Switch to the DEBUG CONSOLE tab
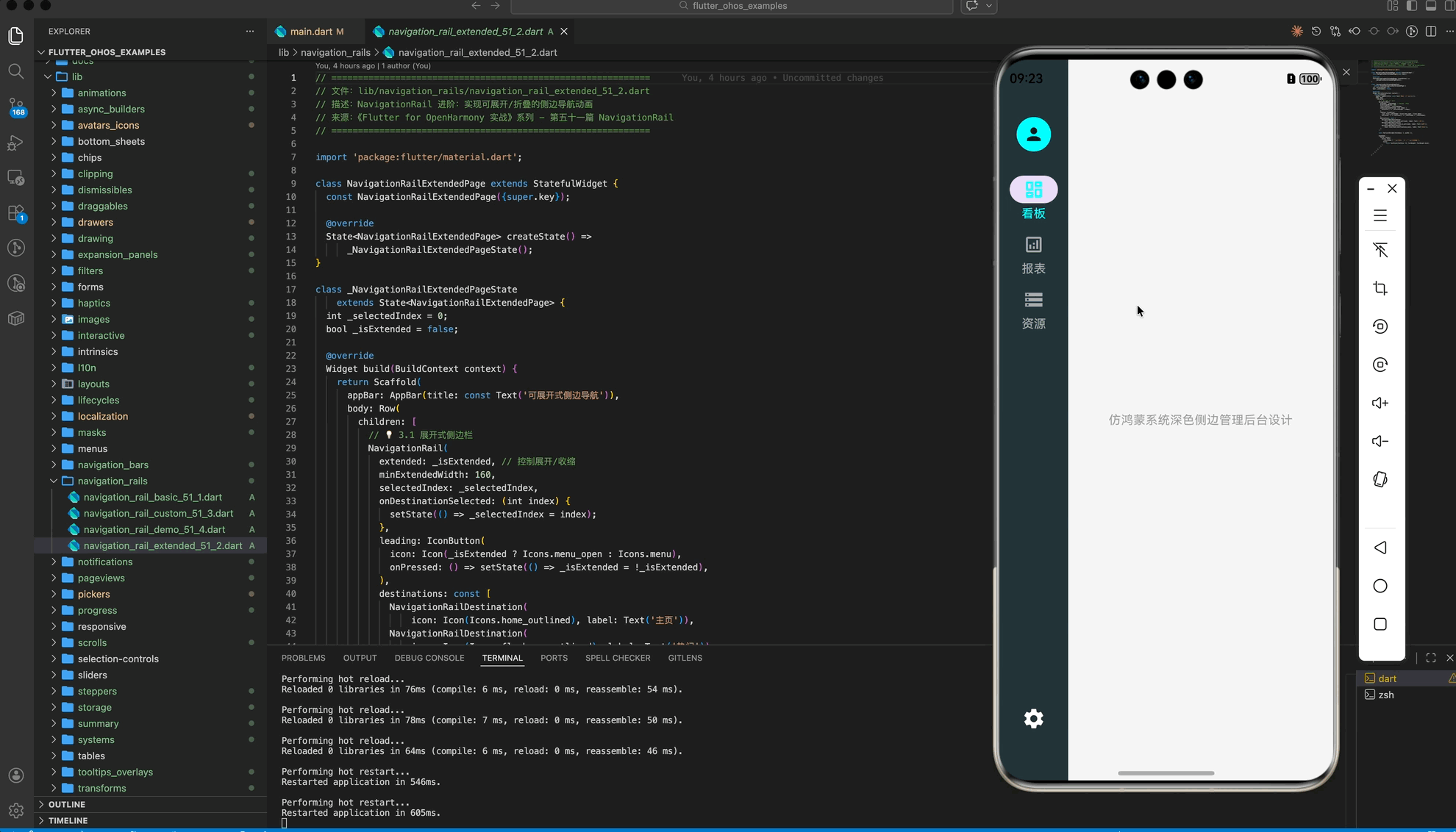This screenshot has width=1456, height=832. pyautogui.click(x=429, y=658)
